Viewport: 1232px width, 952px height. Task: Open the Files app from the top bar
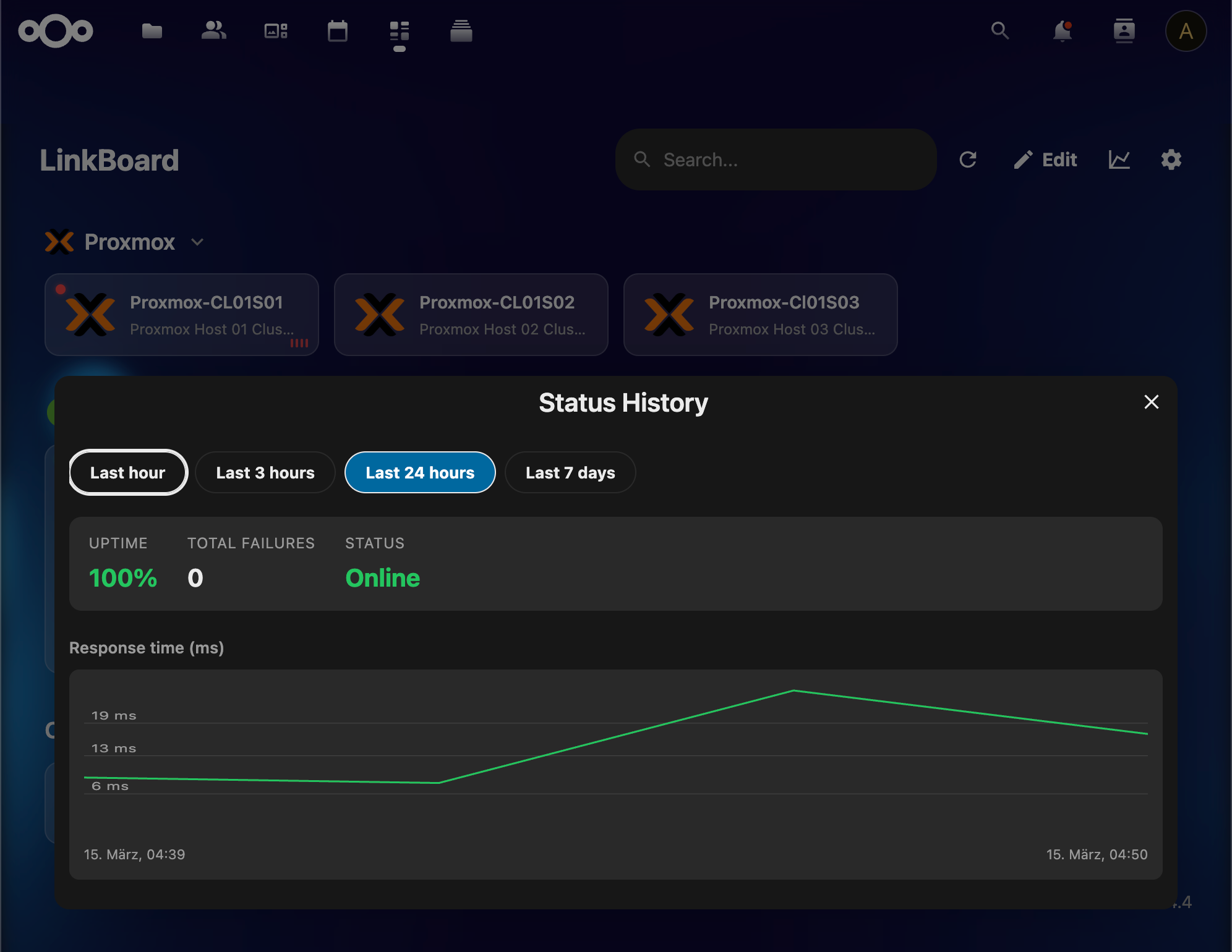tap(152, 30)
